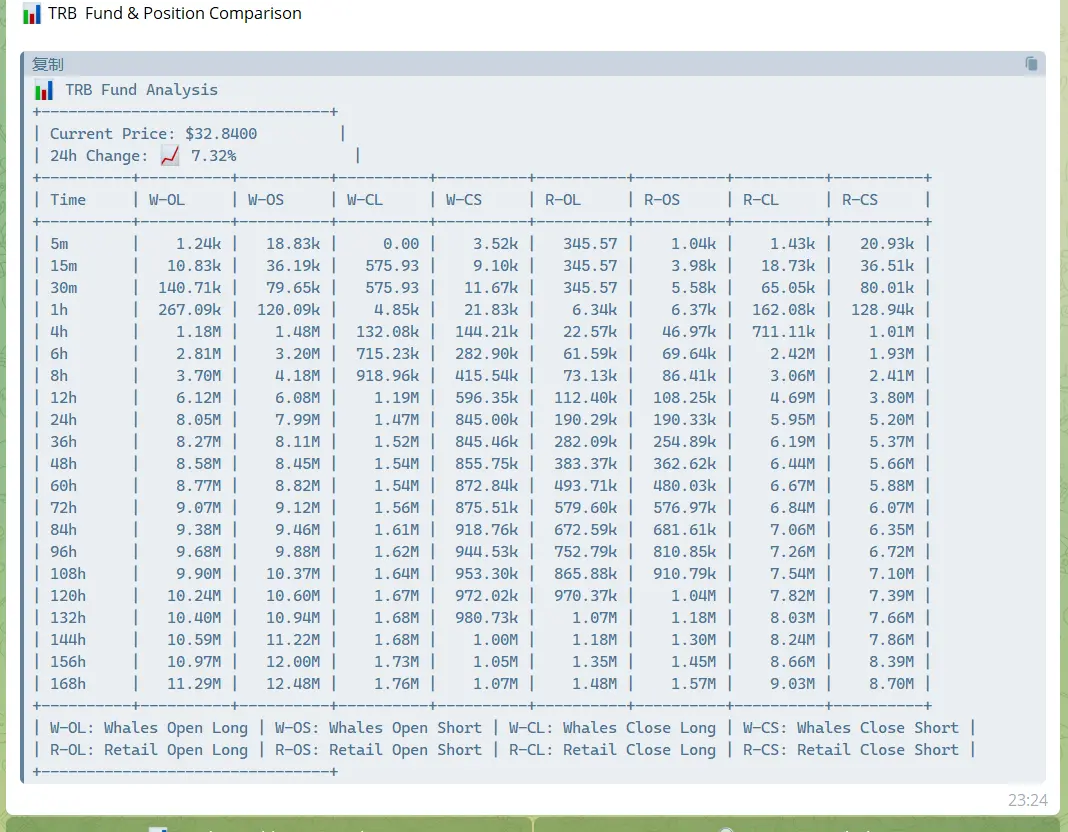Image resolution: width=1068 pixels, height=832 pixels.
Task: Click the R-OL column header
Action: [x=562, y=200]
